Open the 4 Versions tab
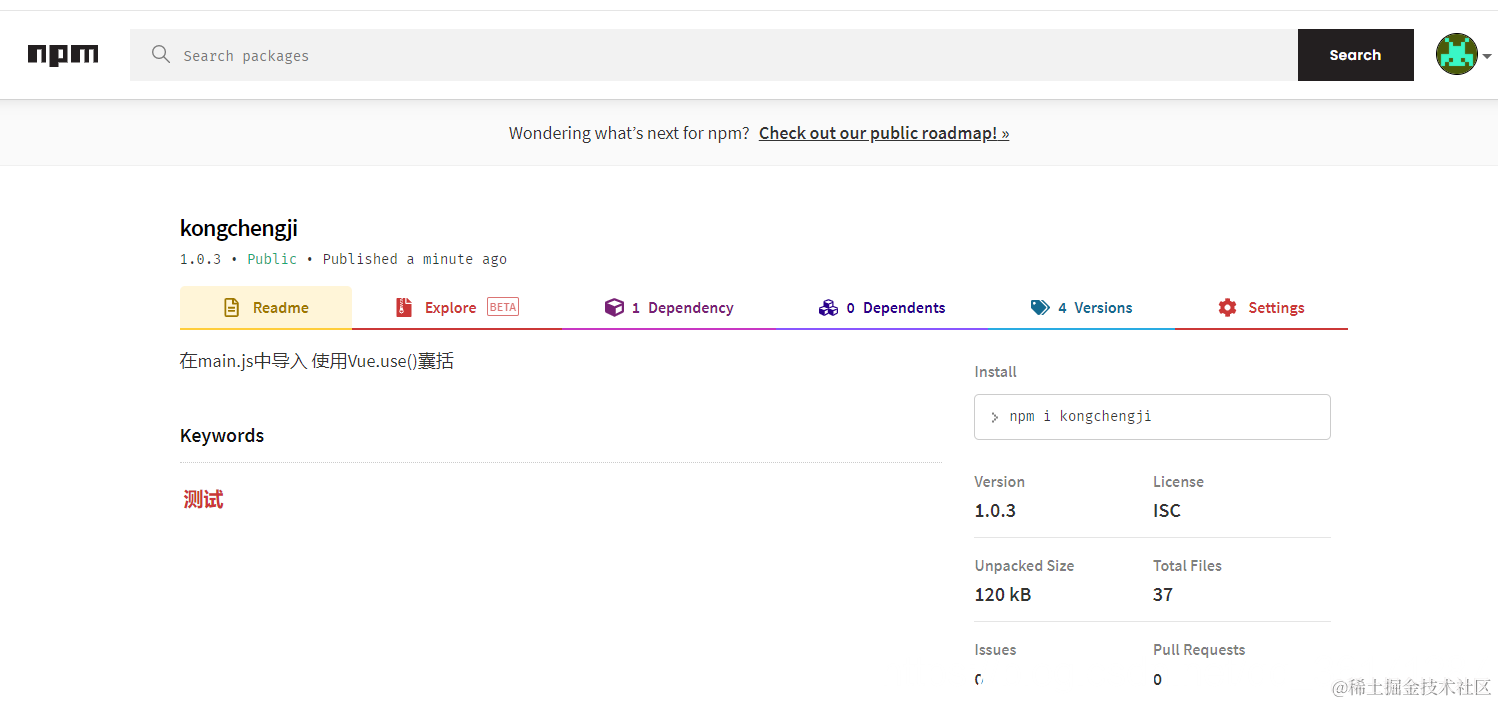The width and height of the screenshot is (1498, 704). (1082, 308)
